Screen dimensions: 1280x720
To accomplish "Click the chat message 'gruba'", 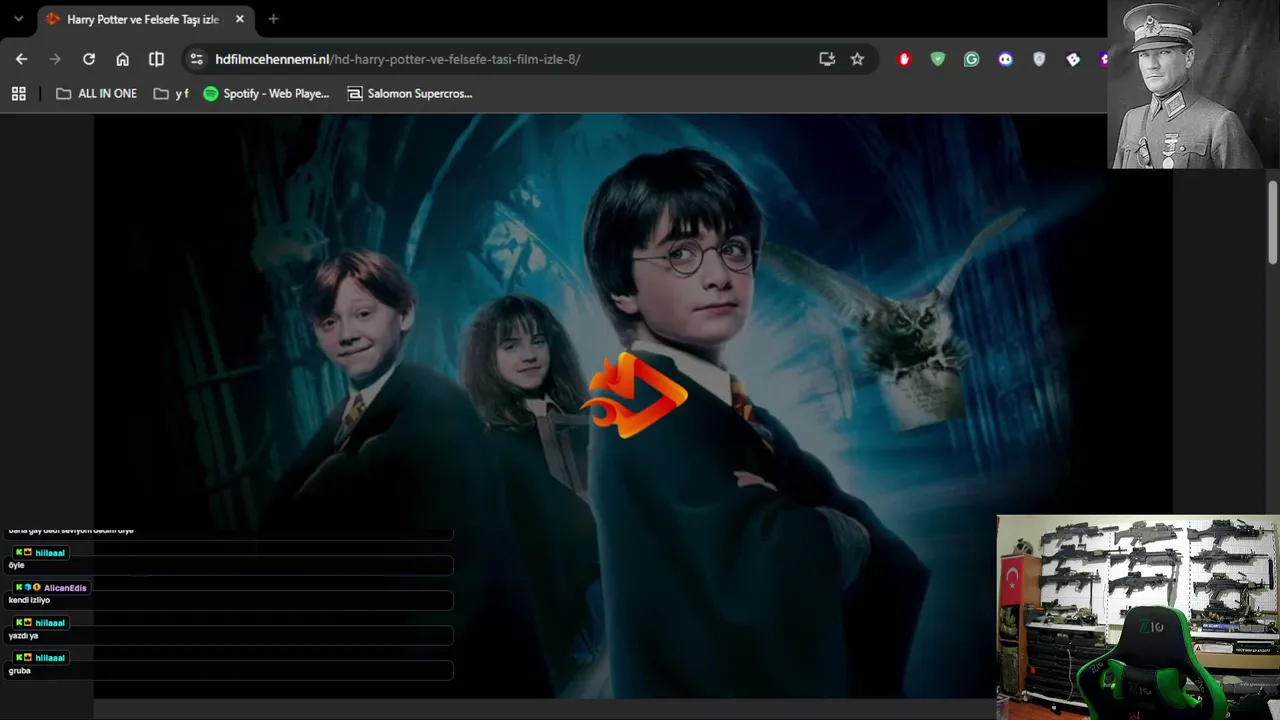I will [20, 670].
